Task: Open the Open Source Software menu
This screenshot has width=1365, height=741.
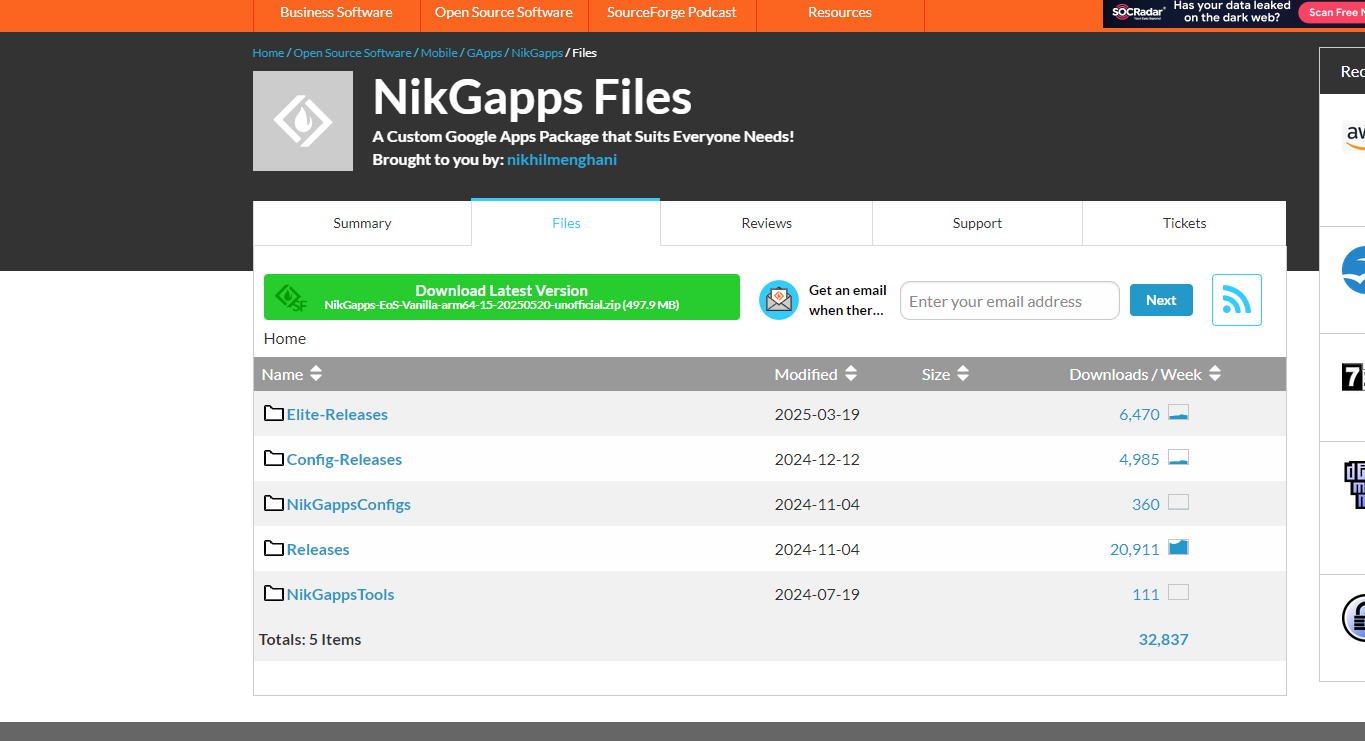Action: 504,13
